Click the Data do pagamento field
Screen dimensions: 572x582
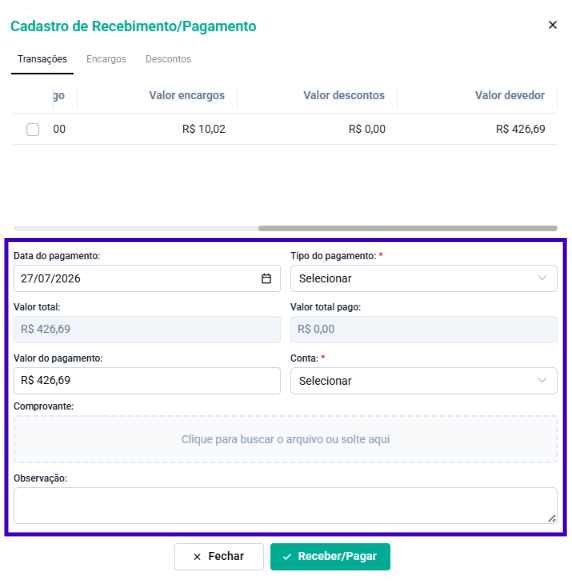point(147,278)
